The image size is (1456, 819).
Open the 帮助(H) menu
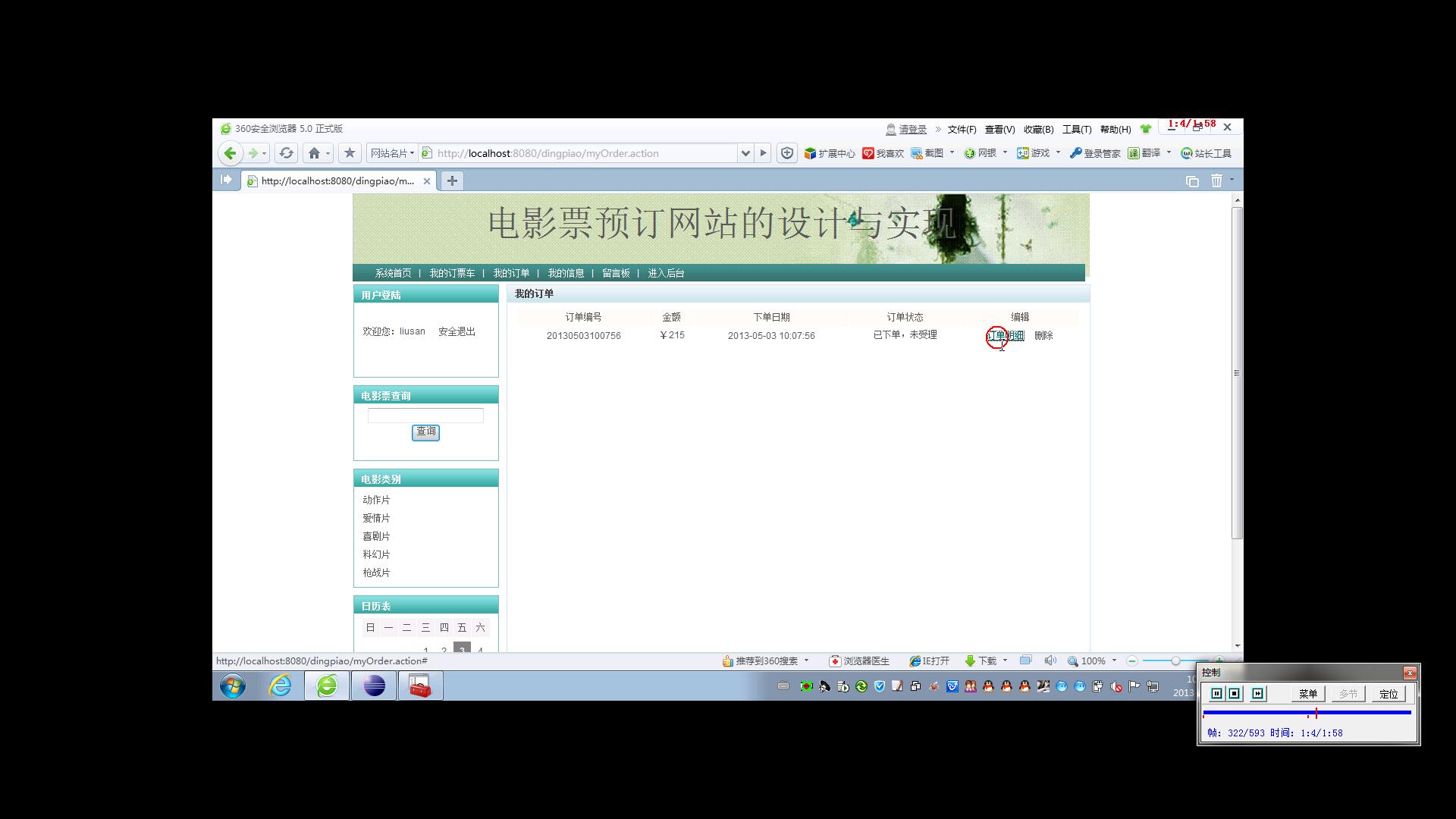(x=1116, y=130)
